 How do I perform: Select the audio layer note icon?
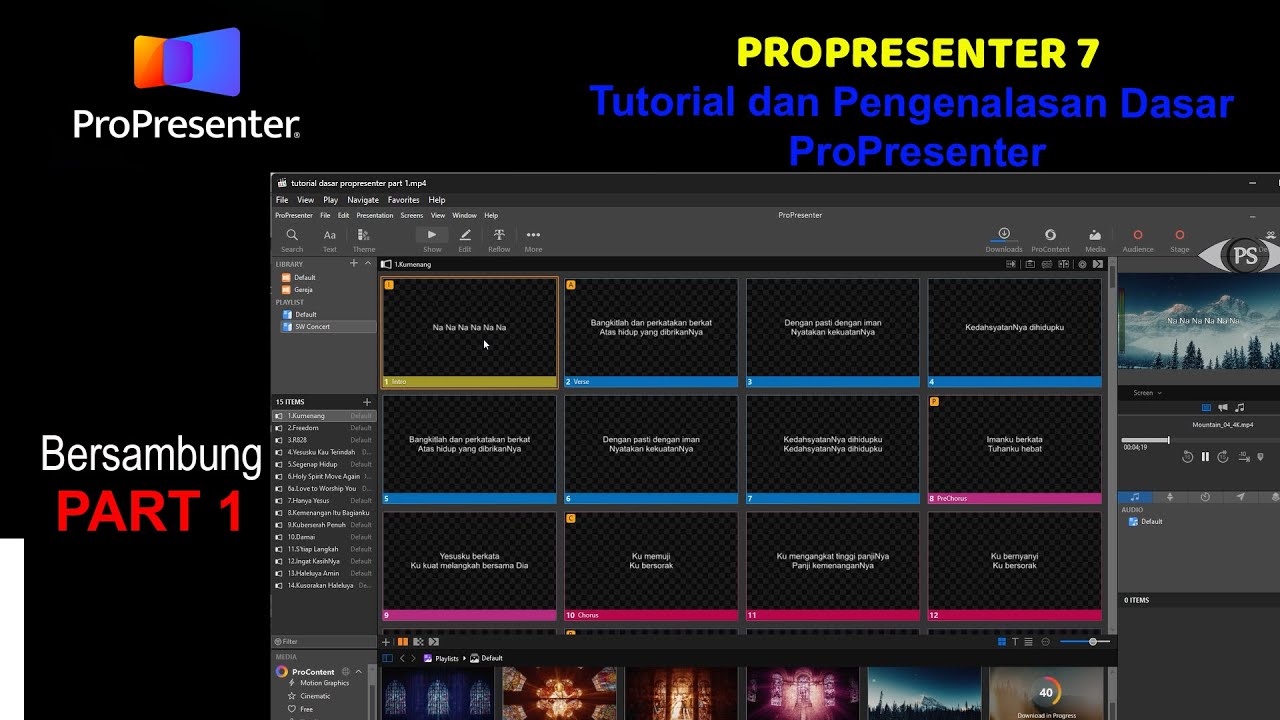[1240, 408]
